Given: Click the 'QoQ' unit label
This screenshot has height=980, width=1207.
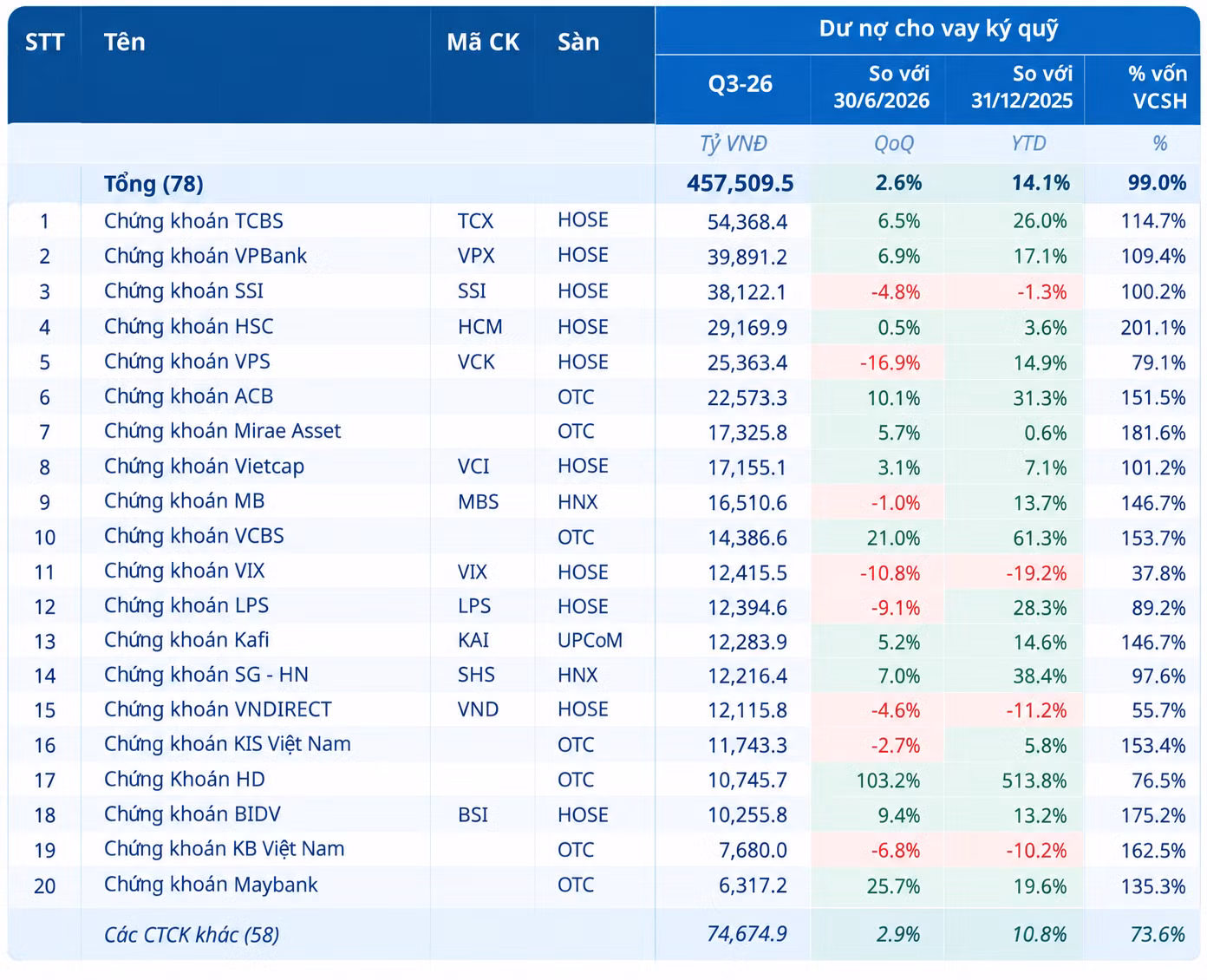Looking at the screenshot, I should click(893, 144).
